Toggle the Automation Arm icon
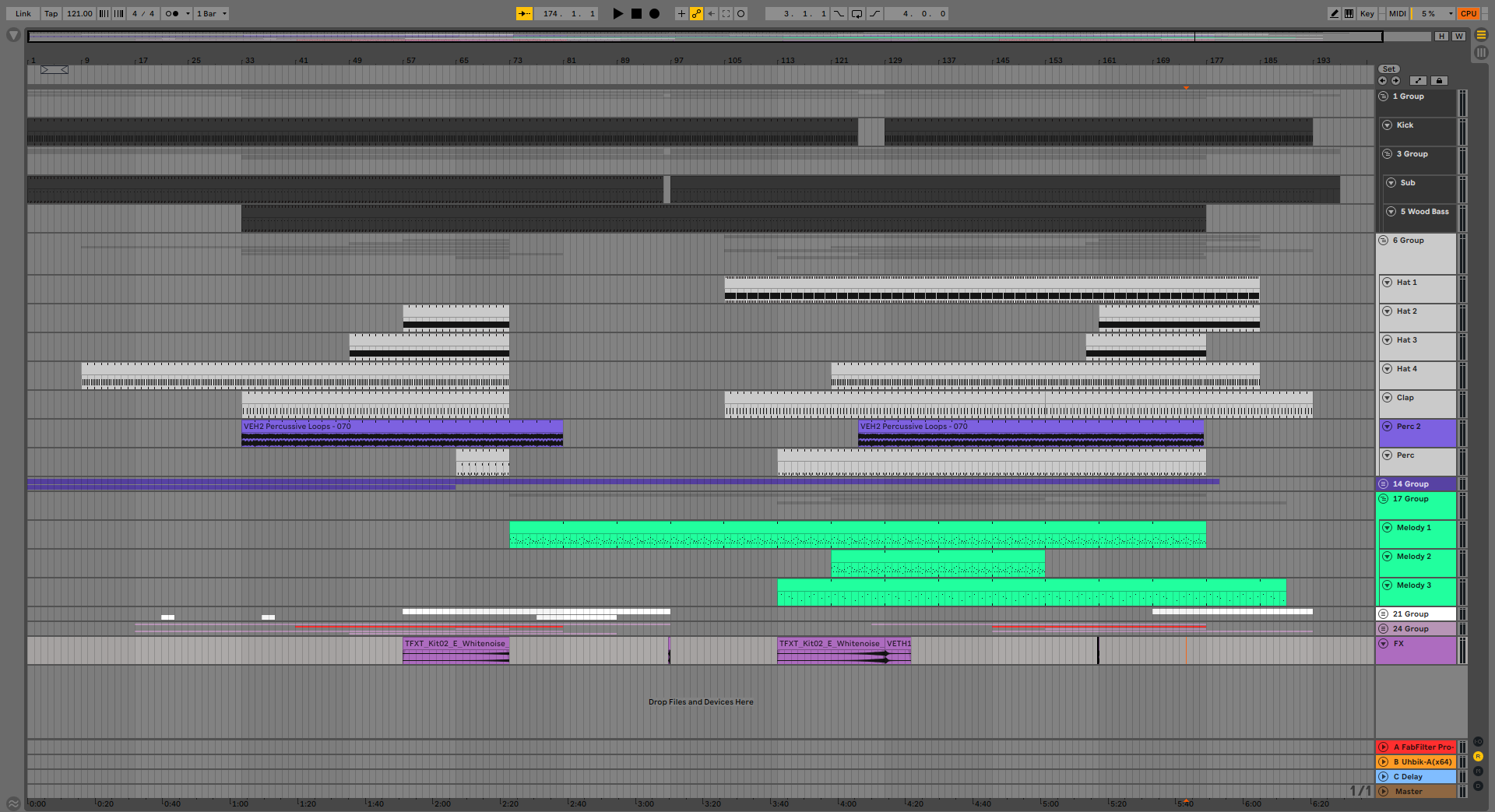Screen dimensions: 1495x812 696,13
